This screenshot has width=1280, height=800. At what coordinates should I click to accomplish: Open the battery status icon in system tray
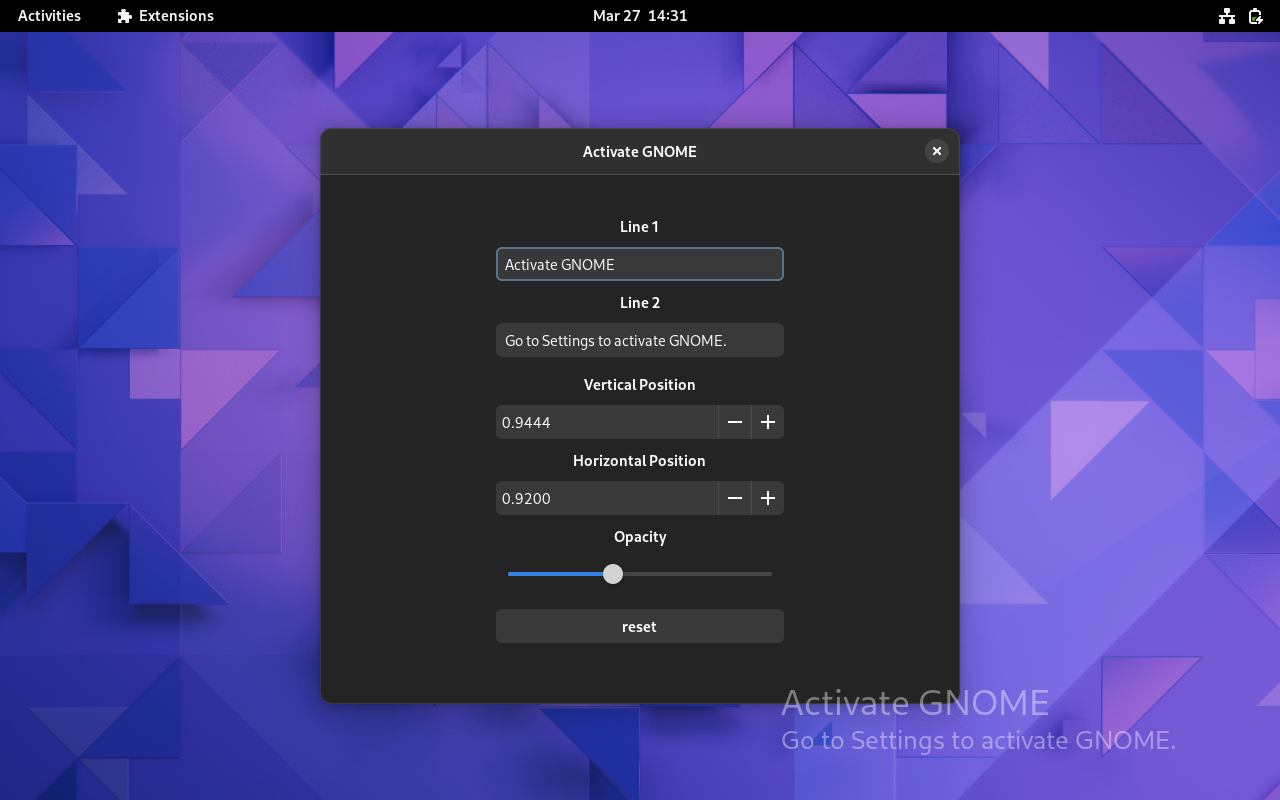[x=1256, y=16]
